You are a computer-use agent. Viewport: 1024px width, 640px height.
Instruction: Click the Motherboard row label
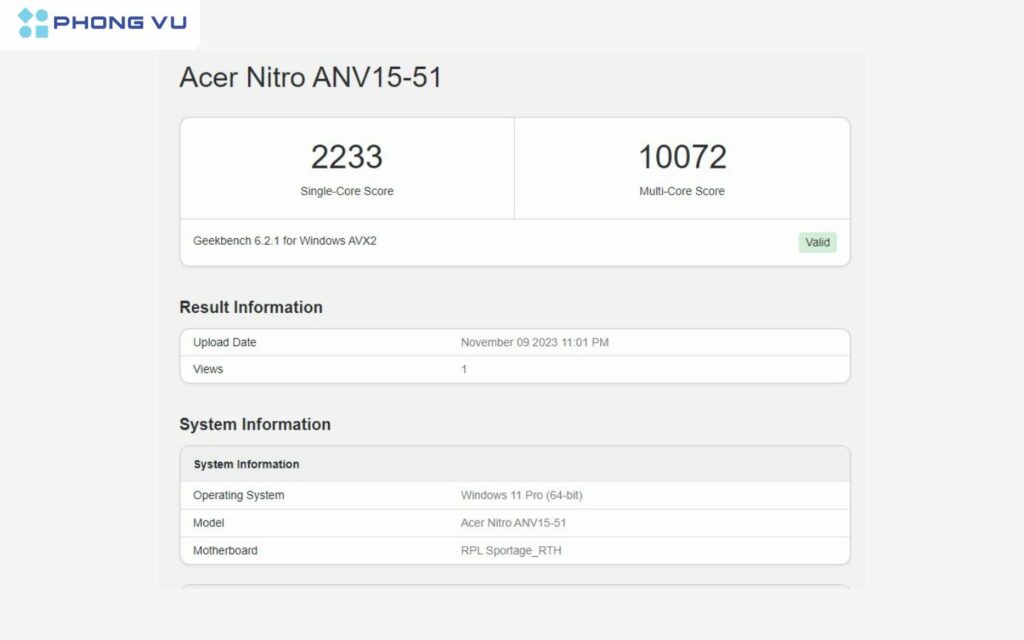point(225,551)
